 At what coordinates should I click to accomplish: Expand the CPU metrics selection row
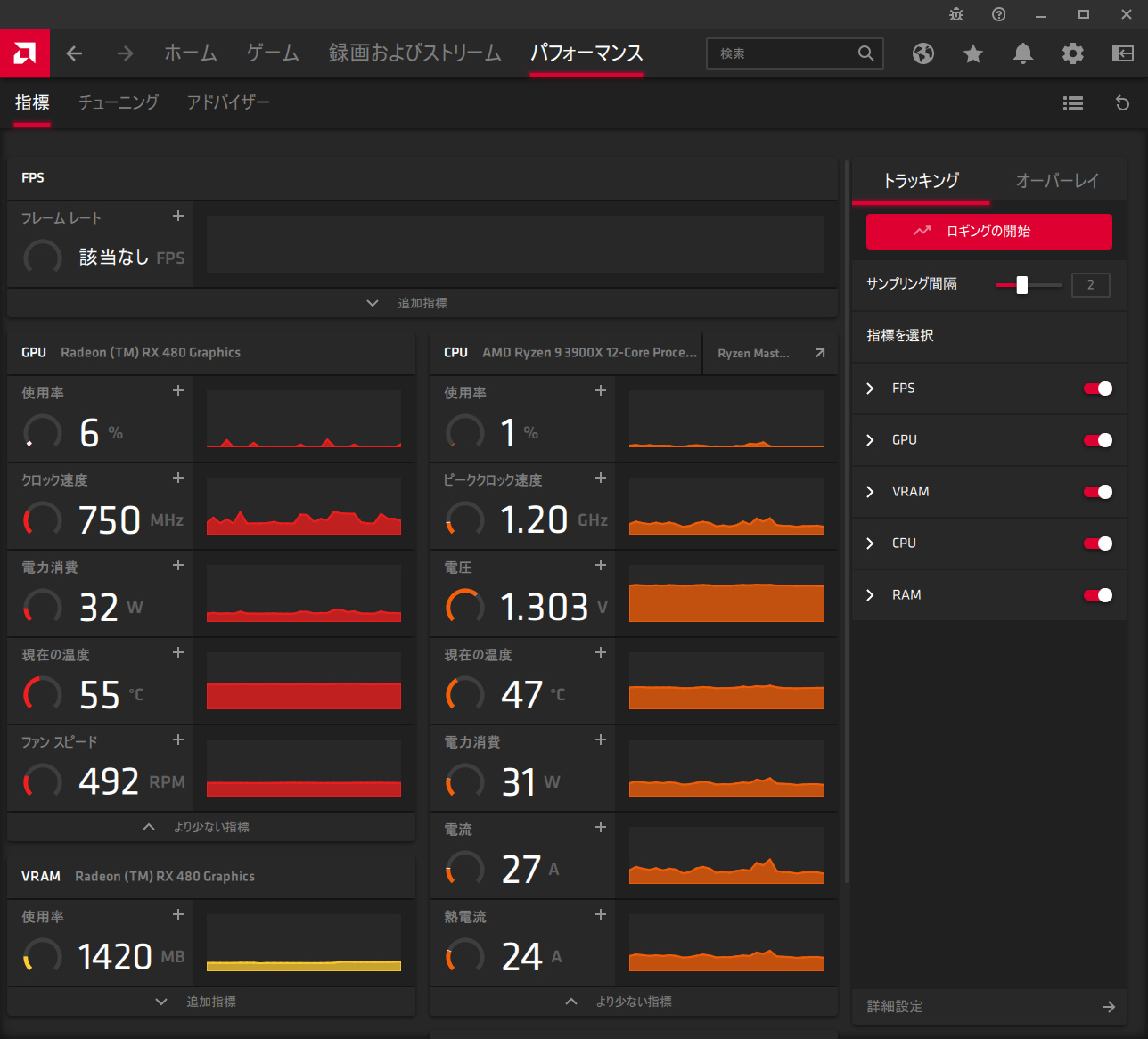click(x=871, y=544)
